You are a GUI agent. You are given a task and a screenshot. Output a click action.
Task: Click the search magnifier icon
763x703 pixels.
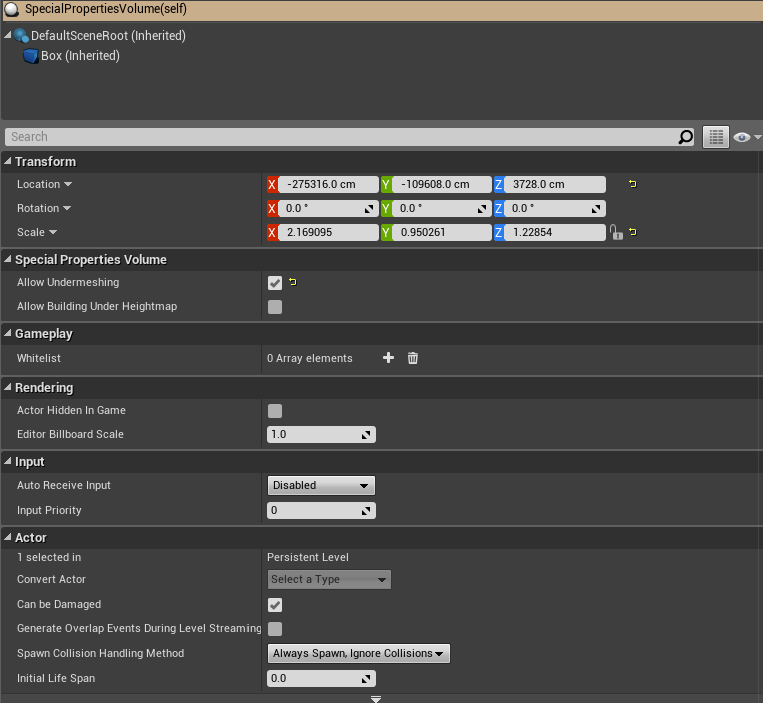pos(685,137)
